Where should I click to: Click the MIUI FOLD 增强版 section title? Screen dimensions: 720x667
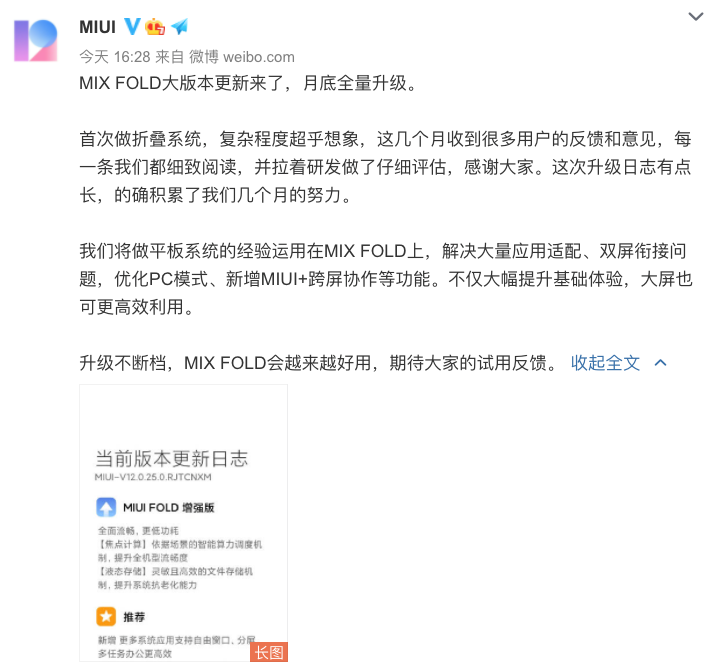pos(169,508)
